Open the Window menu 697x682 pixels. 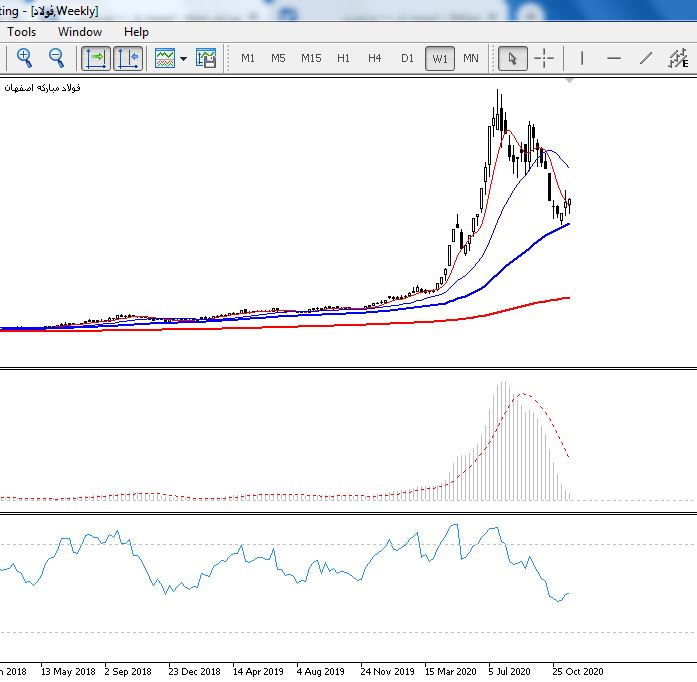[x=80, y=32]
